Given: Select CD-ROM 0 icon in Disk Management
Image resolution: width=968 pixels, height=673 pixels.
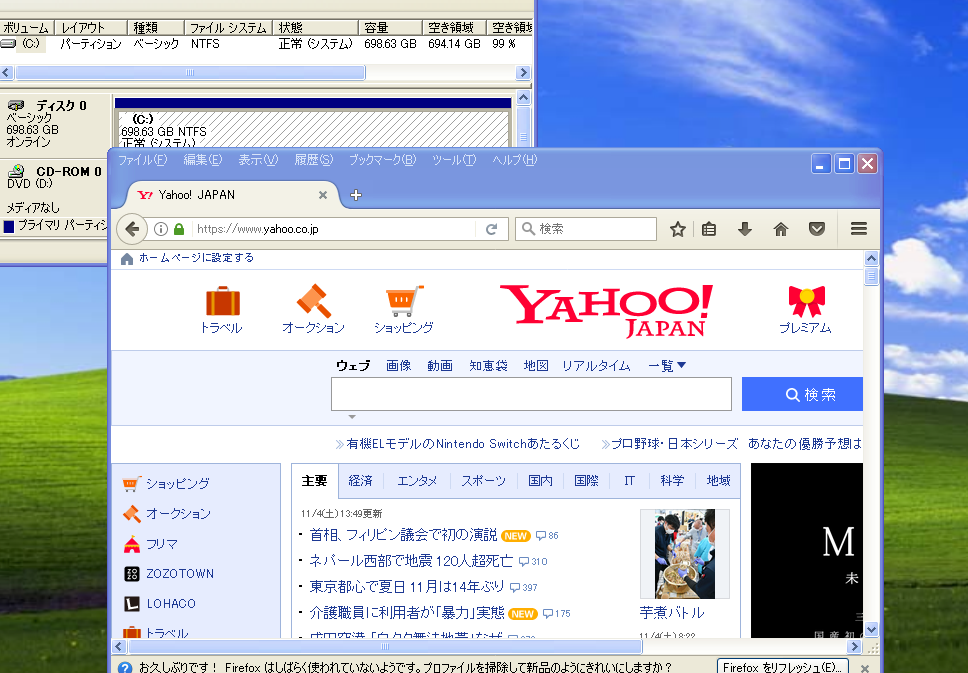Looking at the screenshot, I should tap(17, 171).
